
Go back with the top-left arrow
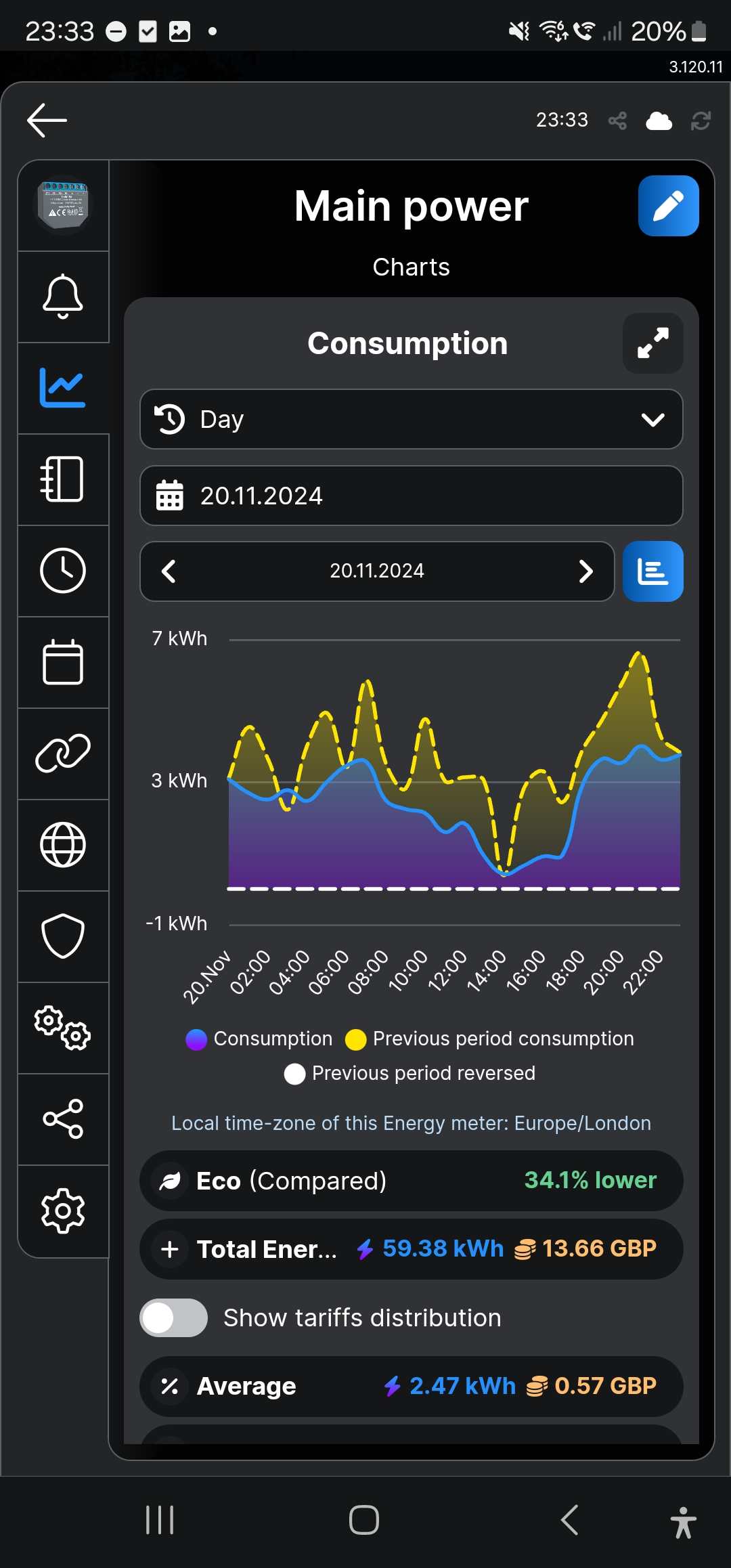coord(47,121)
